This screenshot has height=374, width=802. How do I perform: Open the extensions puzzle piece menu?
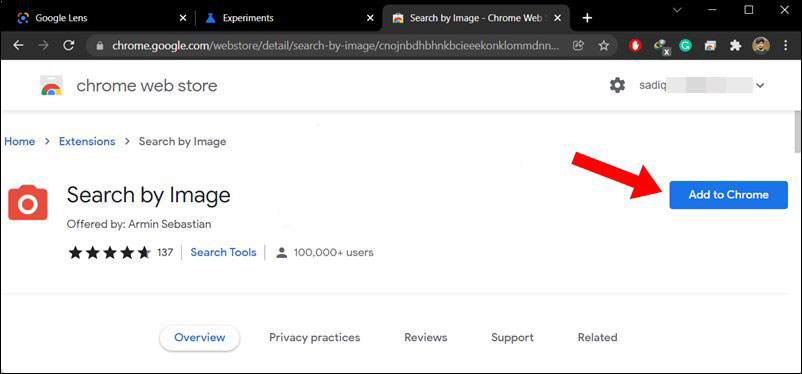coord(736,46)
